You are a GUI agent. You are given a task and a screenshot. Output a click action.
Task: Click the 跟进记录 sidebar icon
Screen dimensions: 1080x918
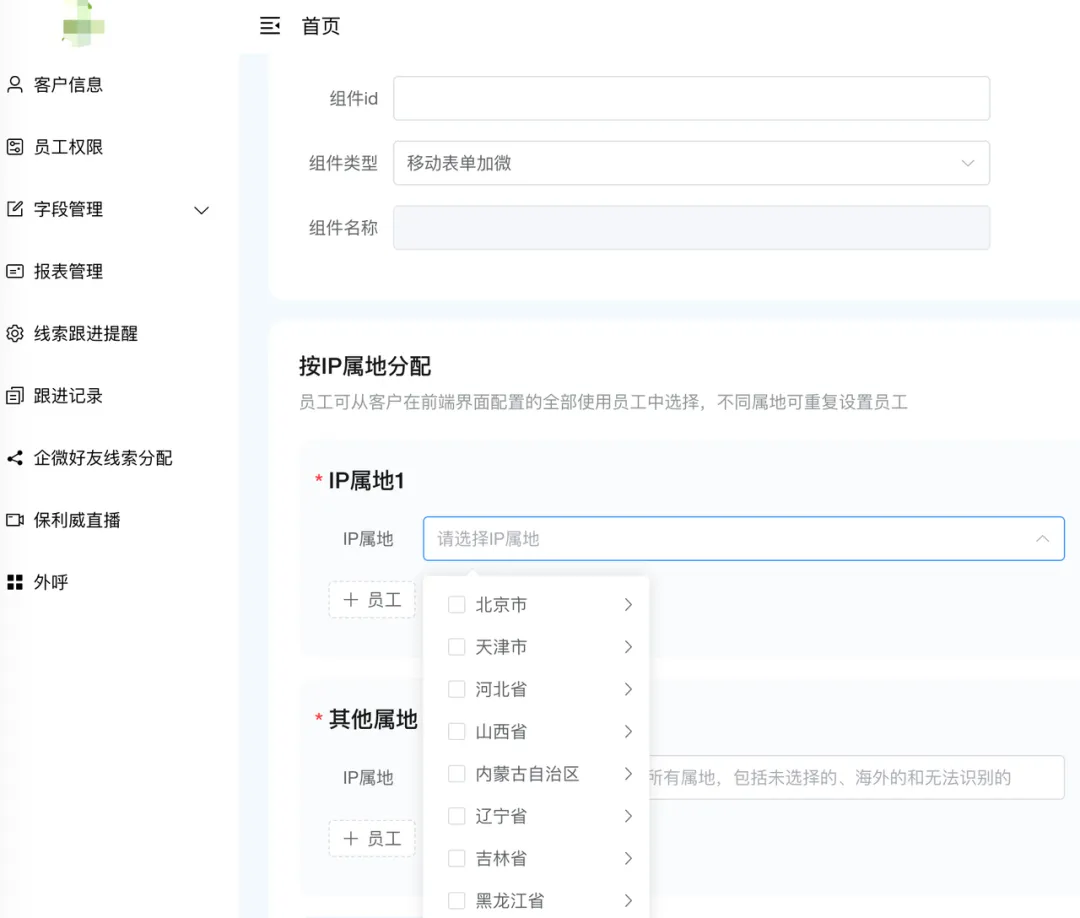point(15,396)
